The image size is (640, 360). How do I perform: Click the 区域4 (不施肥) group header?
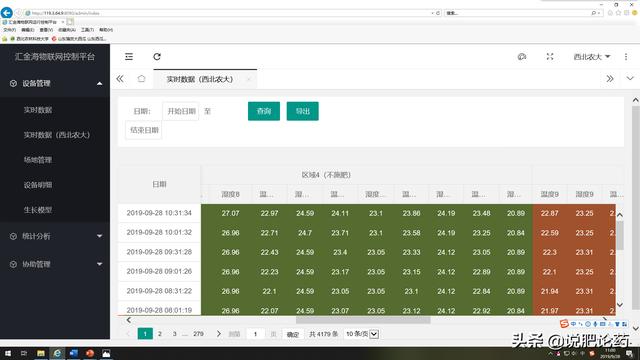click(x=326, y=175)
